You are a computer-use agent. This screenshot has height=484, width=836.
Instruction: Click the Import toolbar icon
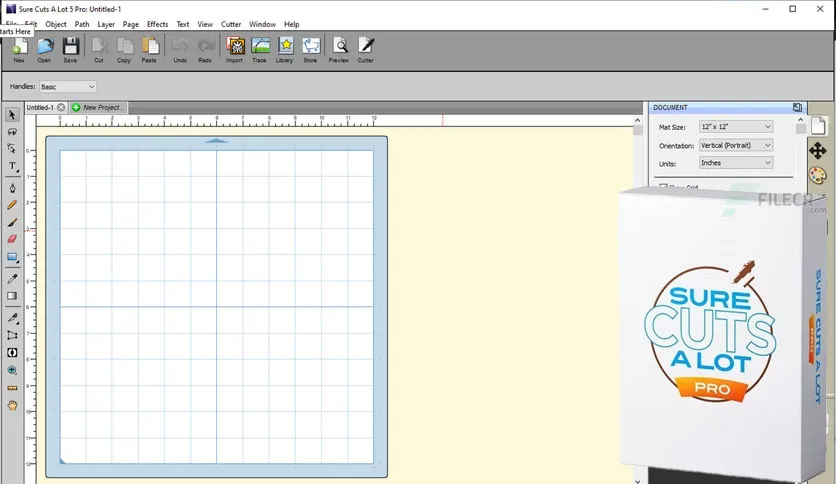[234, 48]
